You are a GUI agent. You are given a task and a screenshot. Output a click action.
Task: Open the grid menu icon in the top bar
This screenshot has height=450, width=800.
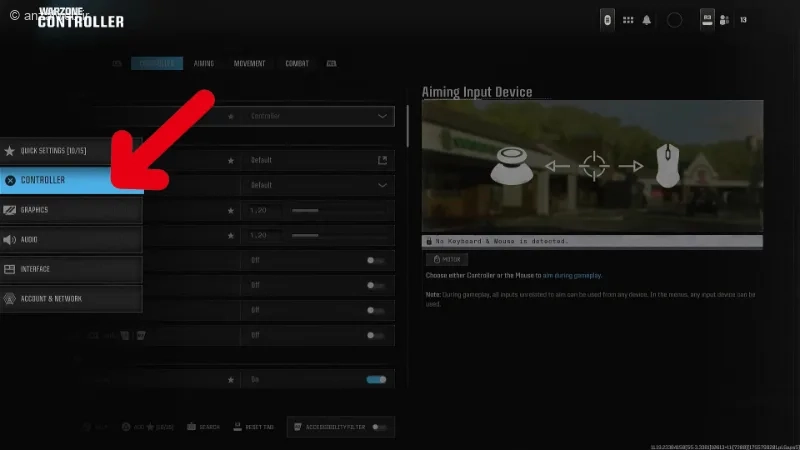(x=628, y=20)
